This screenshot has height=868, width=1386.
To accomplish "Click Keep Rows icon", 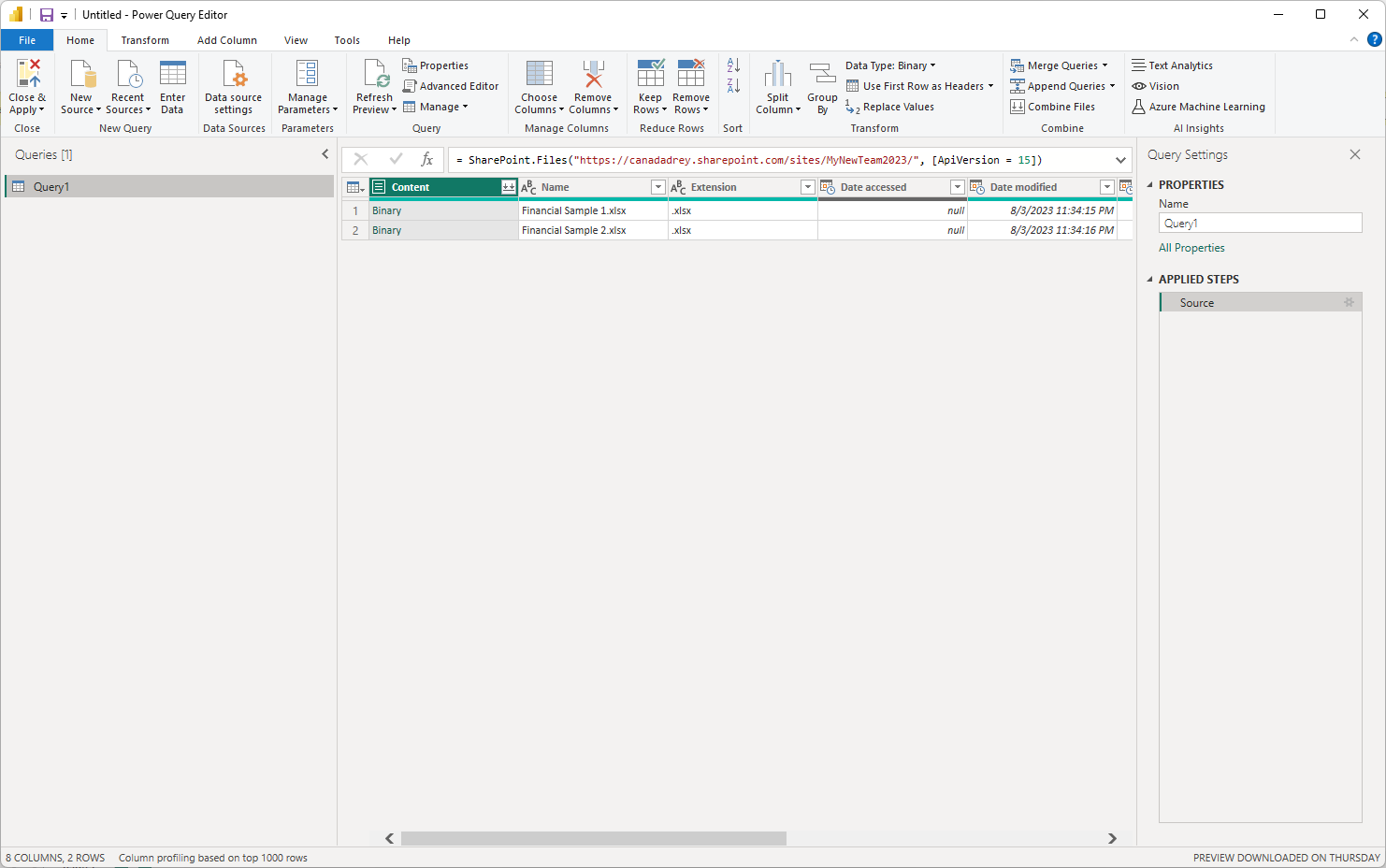I will 650,73.
